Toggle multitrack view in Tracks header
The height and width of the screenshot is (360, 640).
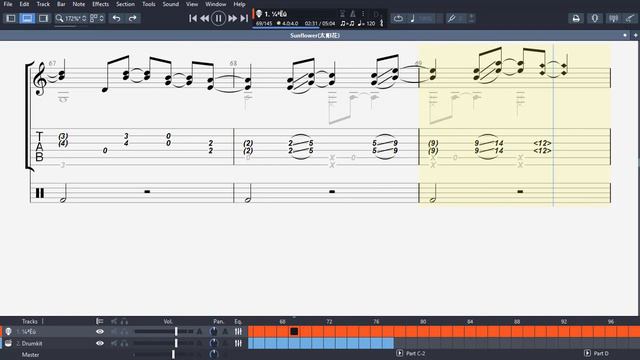pos(100,321)
